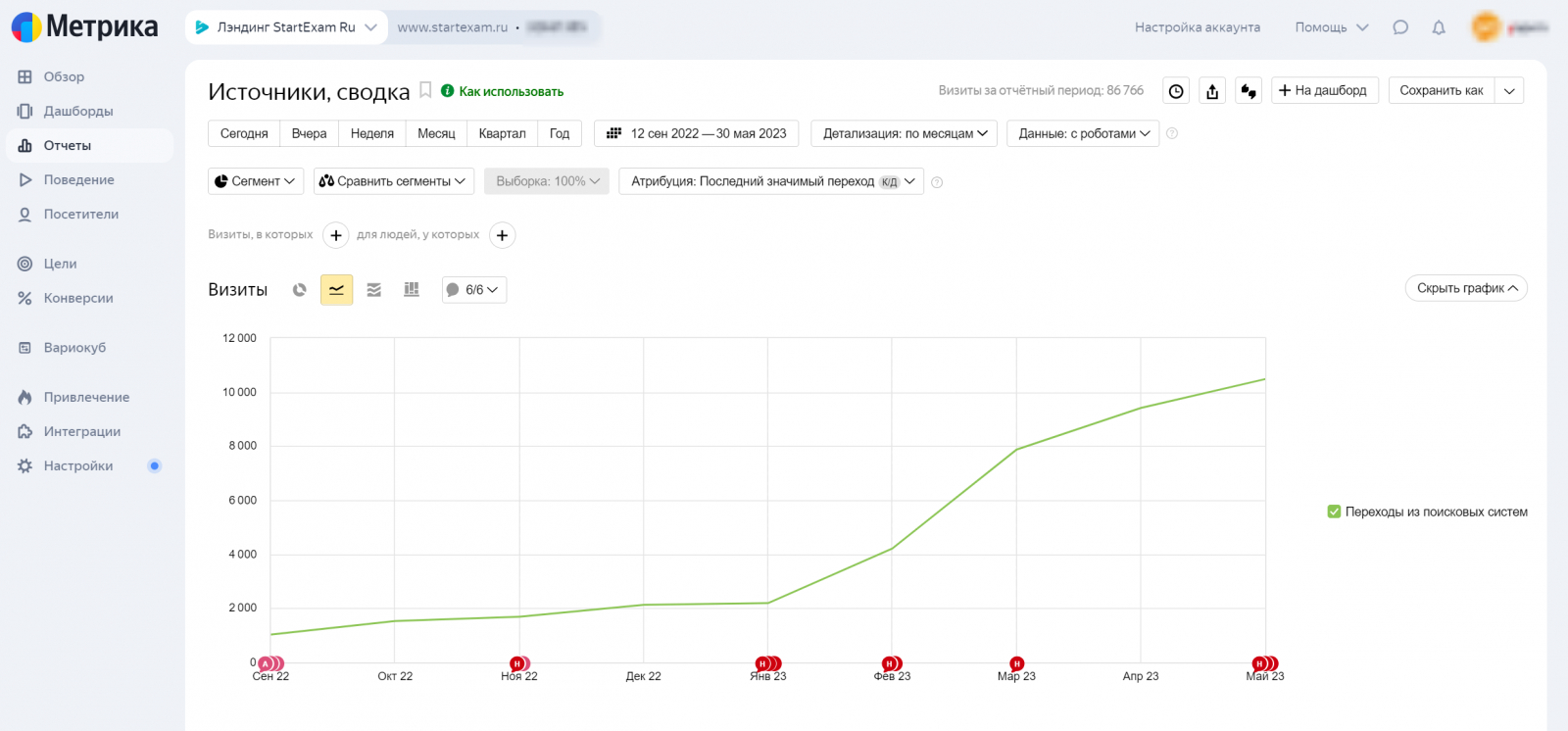Open the Сегмент dropdown

[x=255, y=181]
